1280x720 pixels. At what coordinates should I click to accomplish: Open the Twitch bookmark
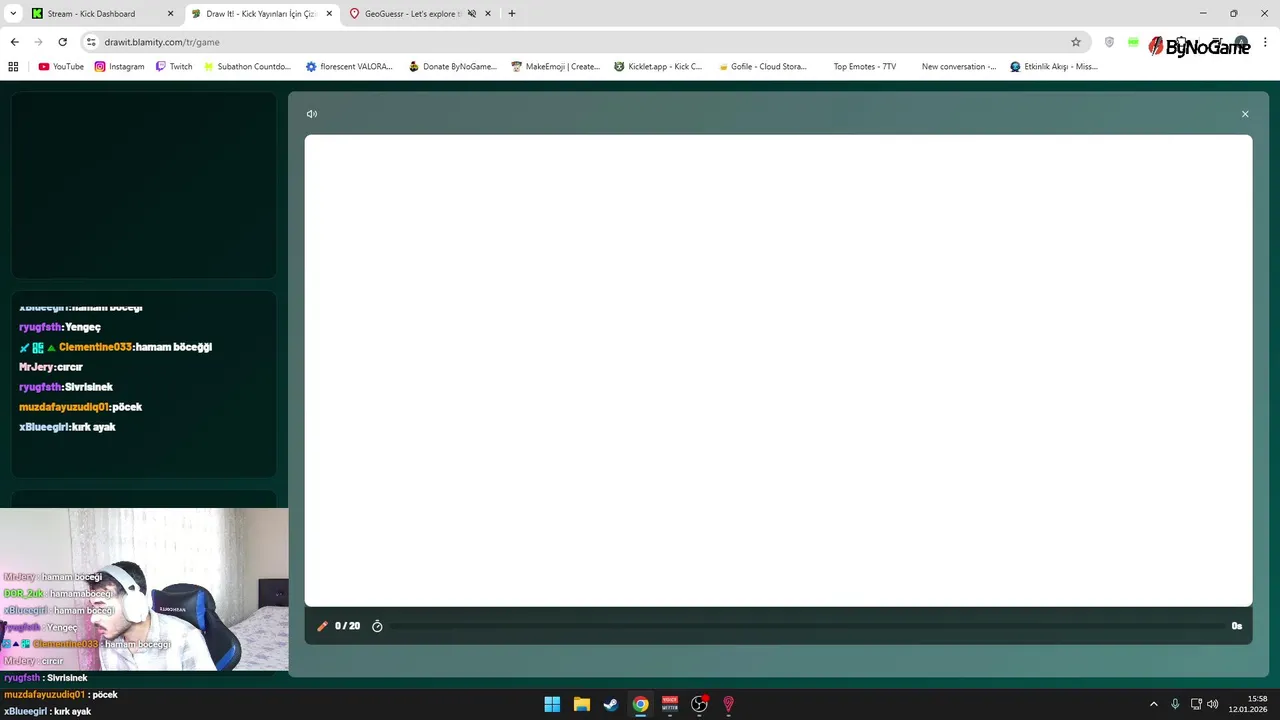[x=173, y=67]
